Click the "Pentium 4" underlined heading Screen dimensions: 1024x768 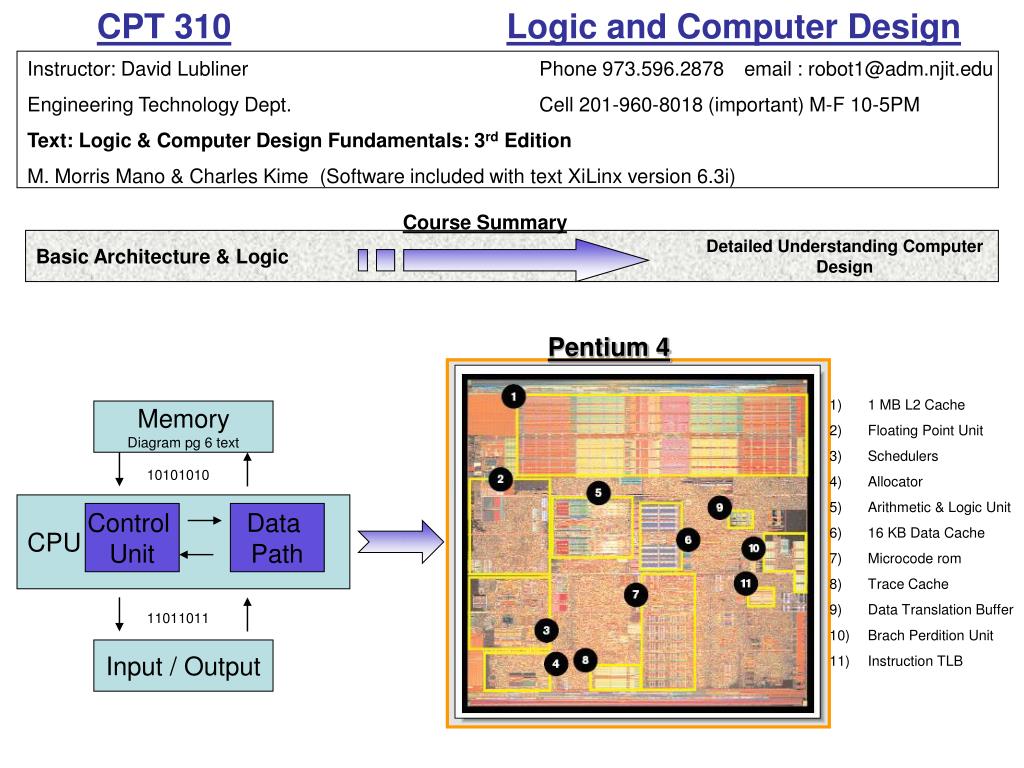point(609,347)
